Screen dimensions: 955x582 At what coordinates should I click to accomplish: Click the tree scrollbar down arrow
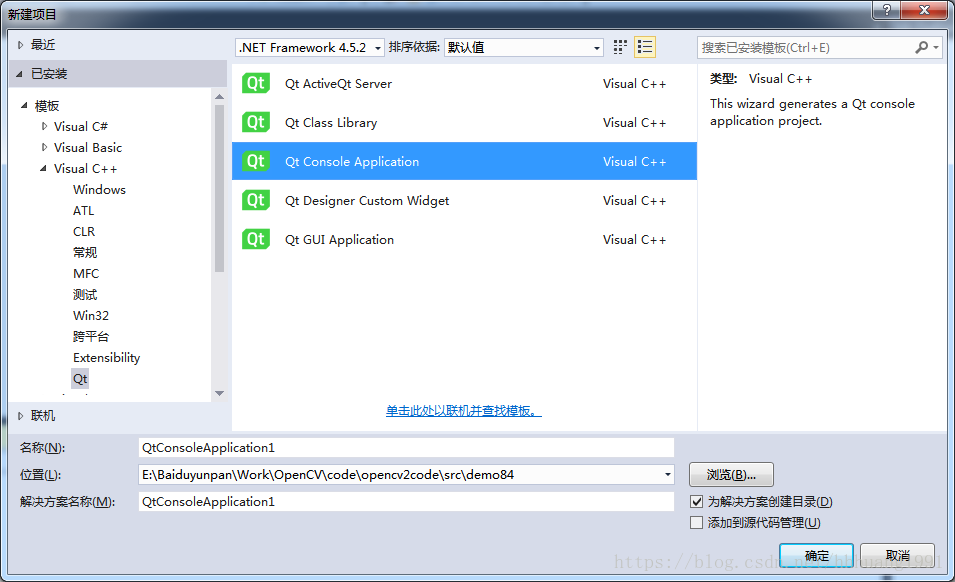(219, 393)
